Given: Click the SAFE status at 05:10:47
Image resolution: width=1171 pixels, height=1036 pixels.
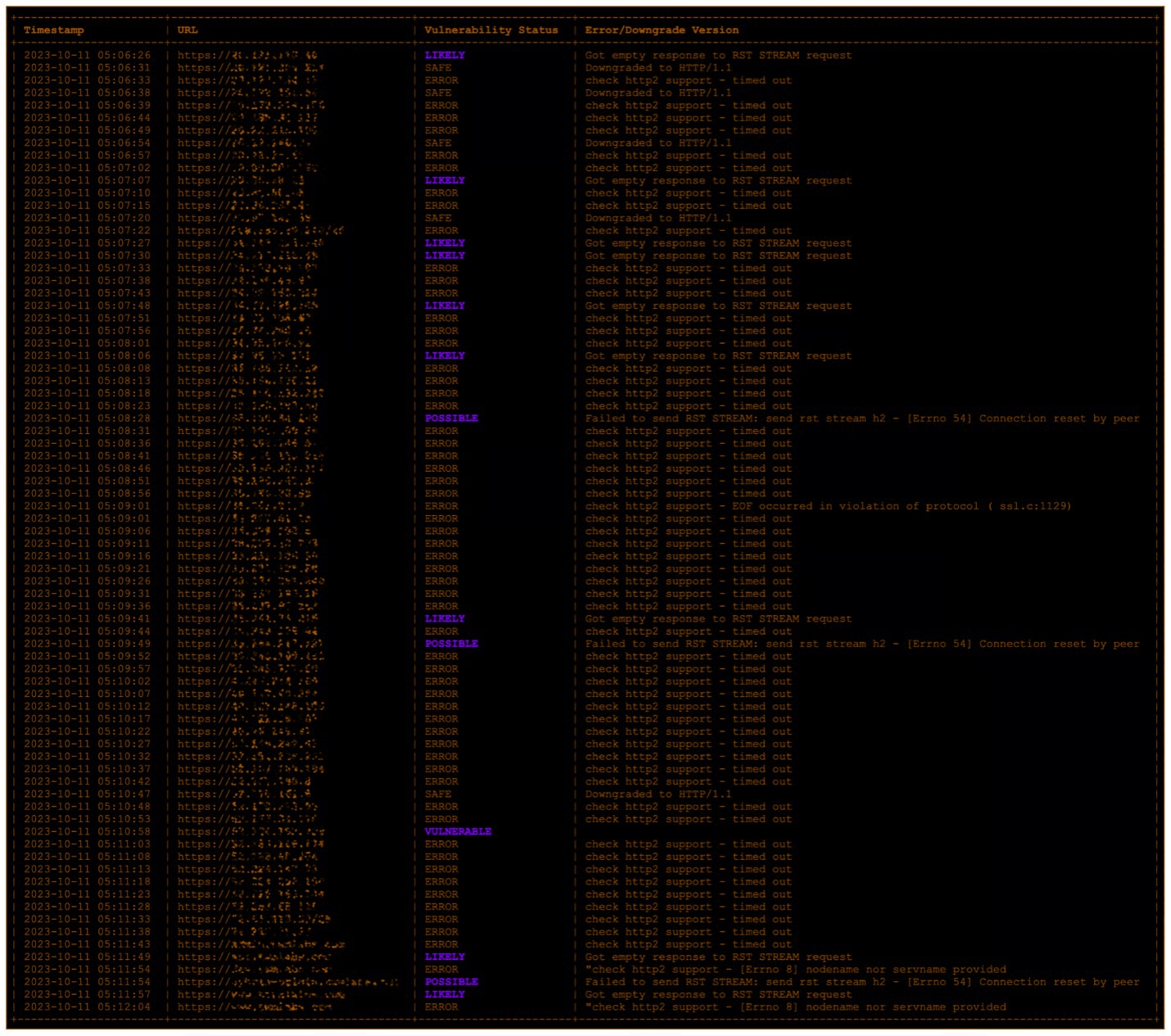Looking at the screenshot, I should click(x=439, y=794).
